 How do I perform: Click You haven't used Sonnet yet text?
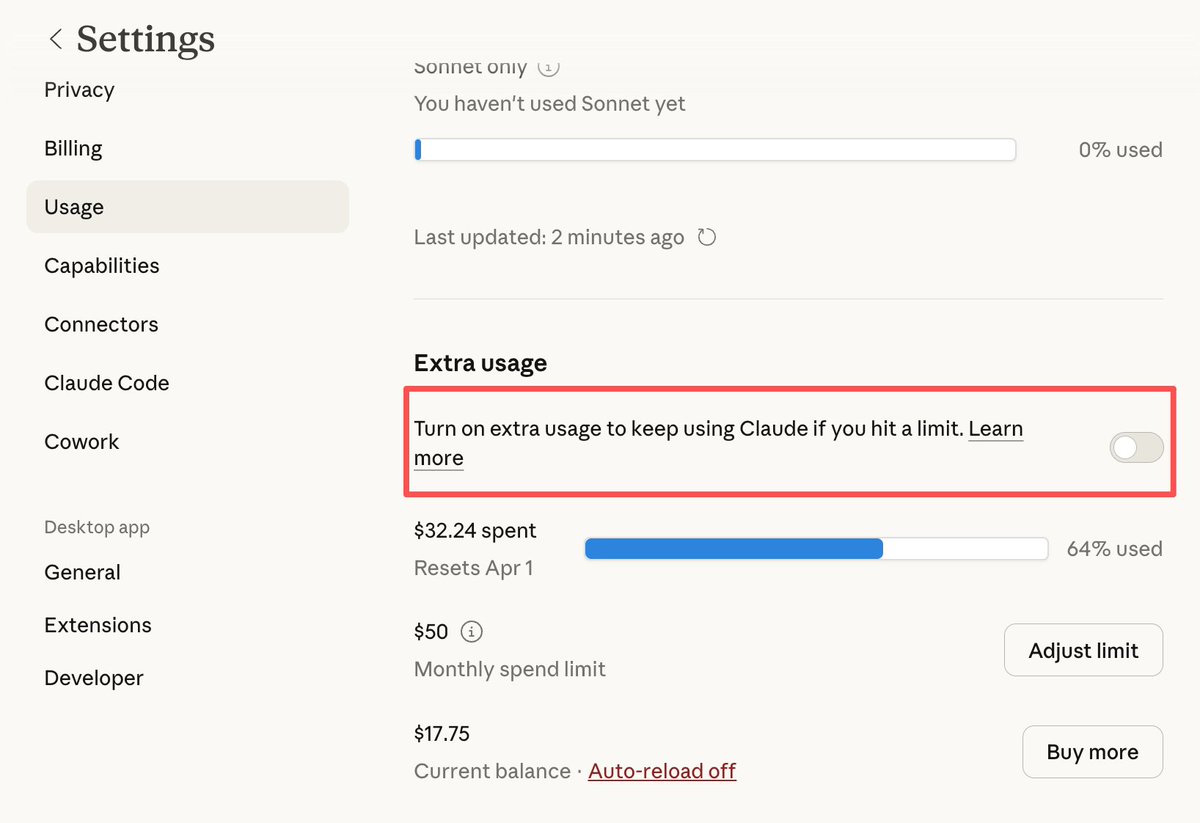tap(550, 104)
